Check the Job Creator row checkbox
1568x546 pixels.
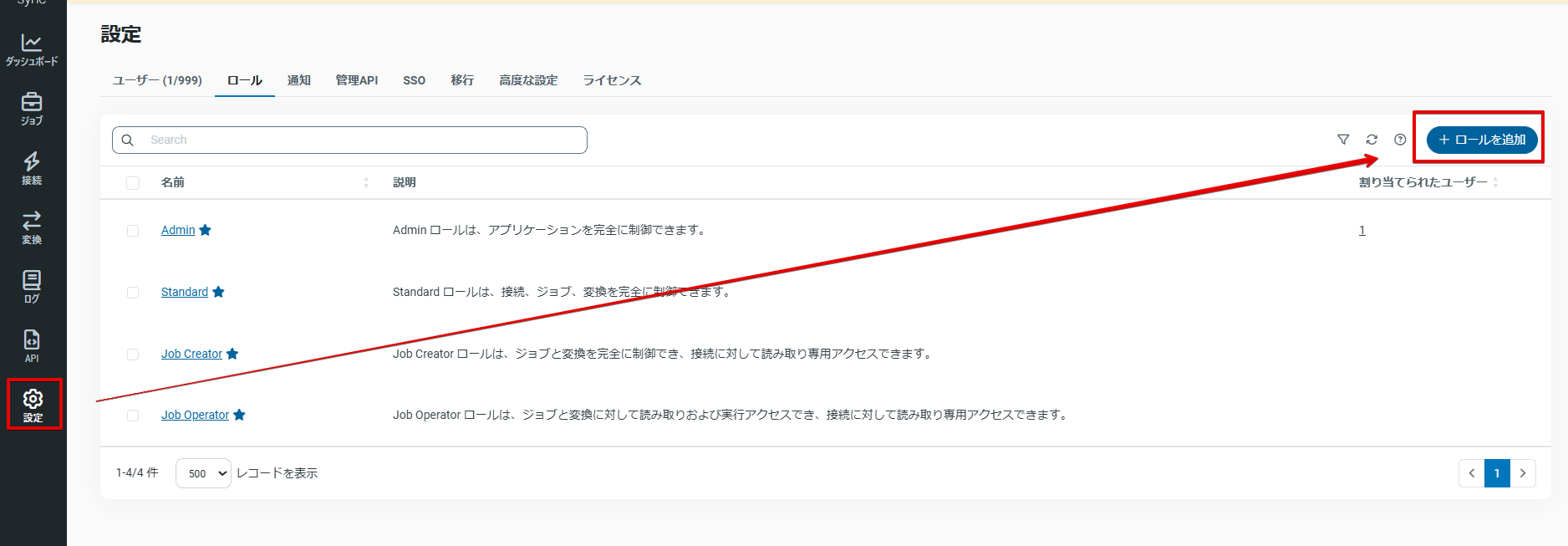tap(133, 355)
